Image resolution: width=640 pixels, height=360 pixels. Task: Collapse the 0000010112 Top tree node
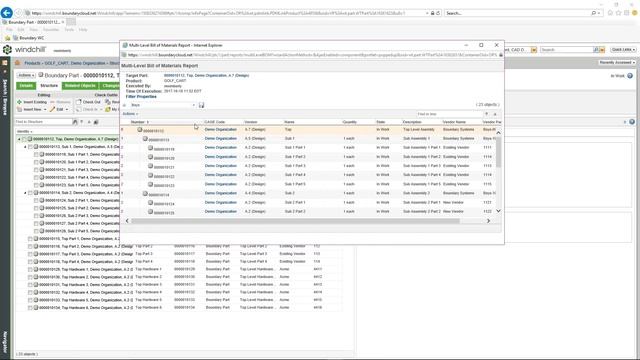tap(19, 139)
